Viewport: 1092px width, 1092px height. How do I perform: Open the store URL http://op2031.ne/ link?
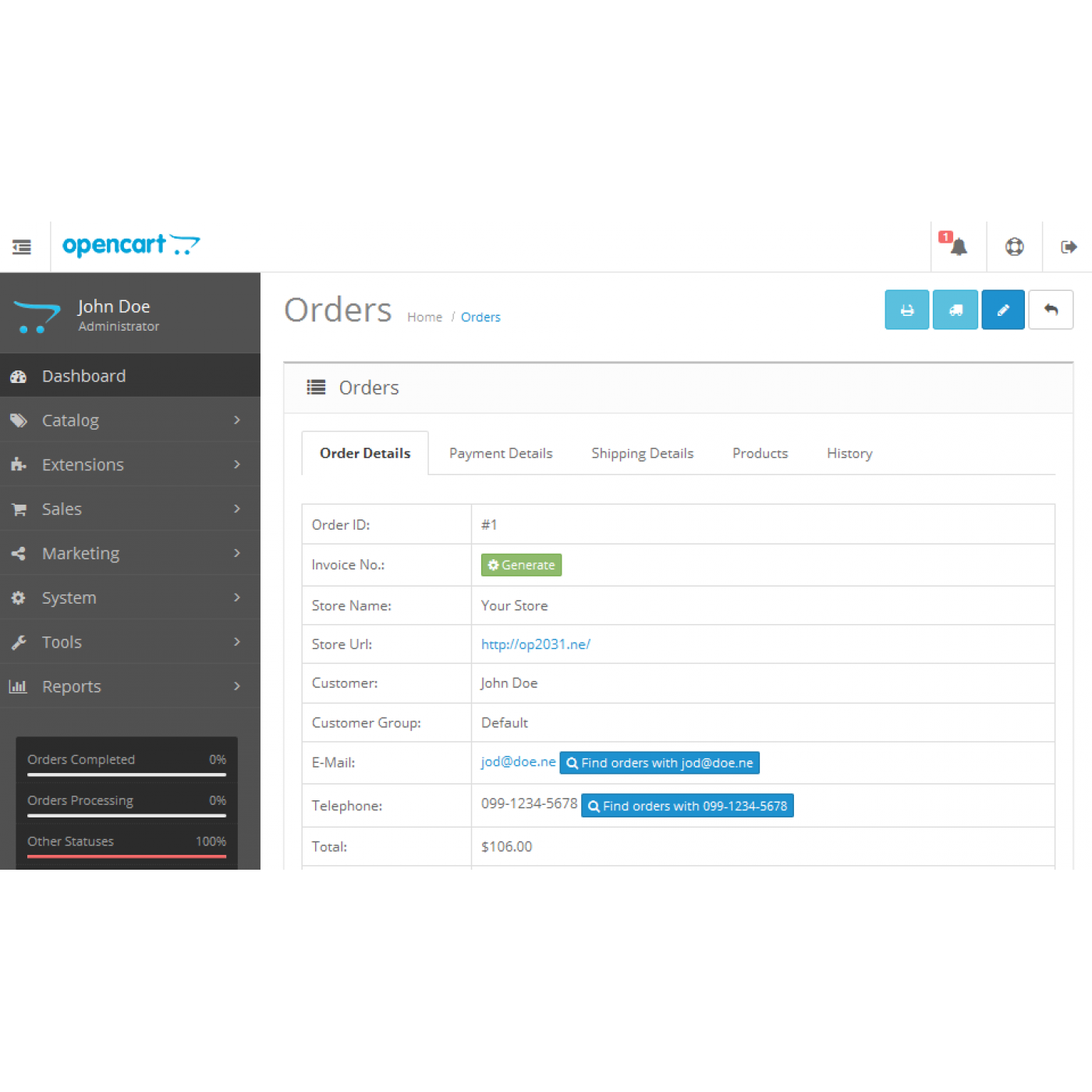(x=535, y=644)
